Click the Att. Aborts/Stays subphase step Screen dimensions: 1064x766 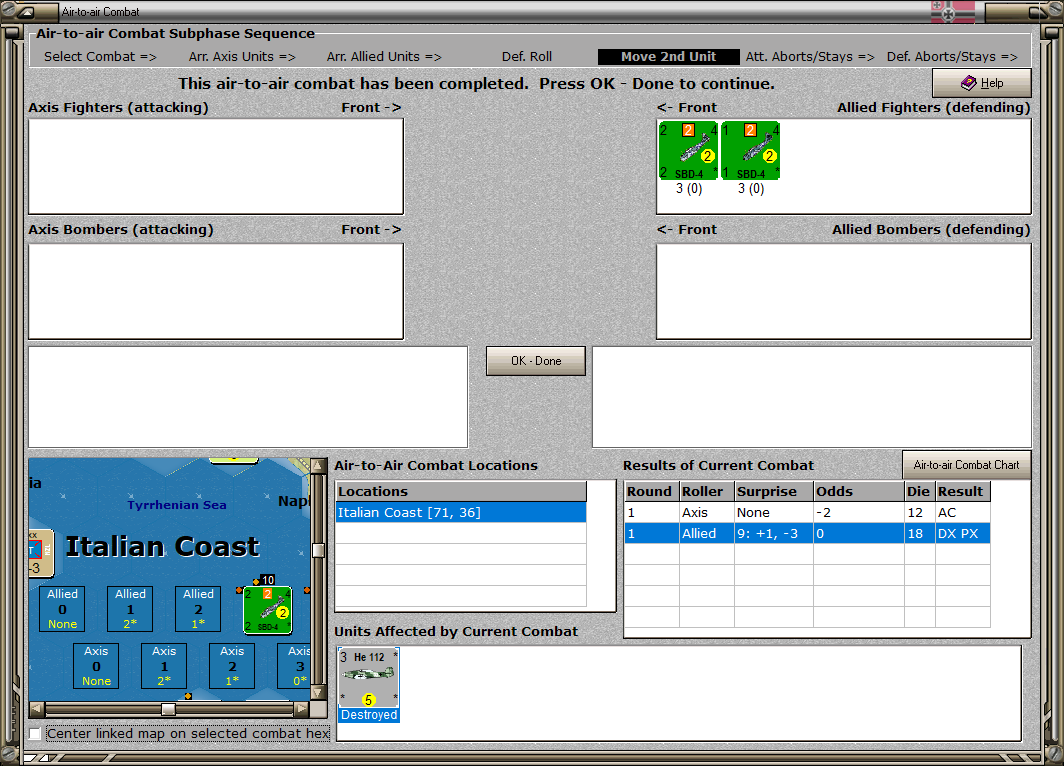810,57
